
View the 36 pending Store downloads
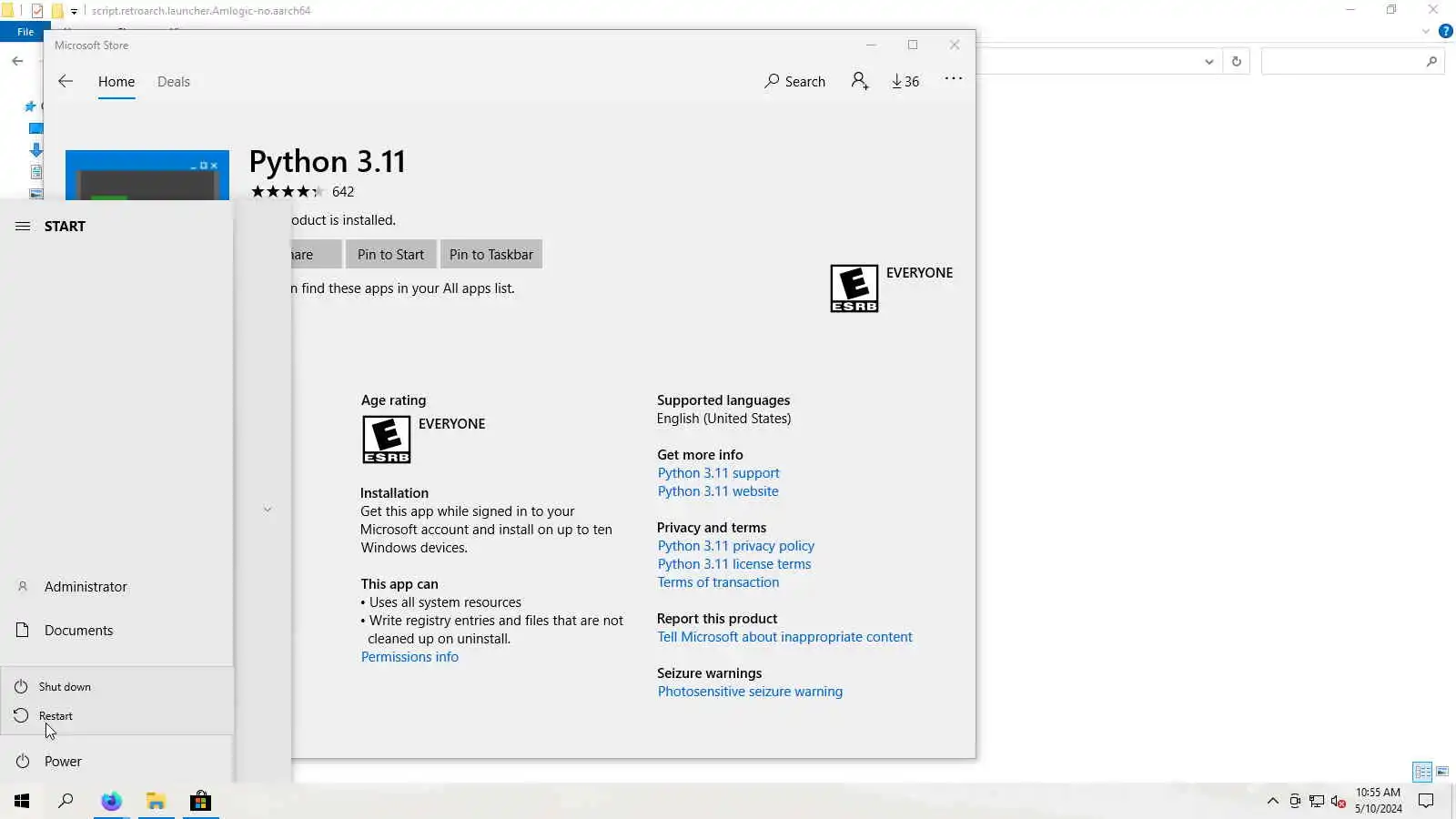pos(905,81)
